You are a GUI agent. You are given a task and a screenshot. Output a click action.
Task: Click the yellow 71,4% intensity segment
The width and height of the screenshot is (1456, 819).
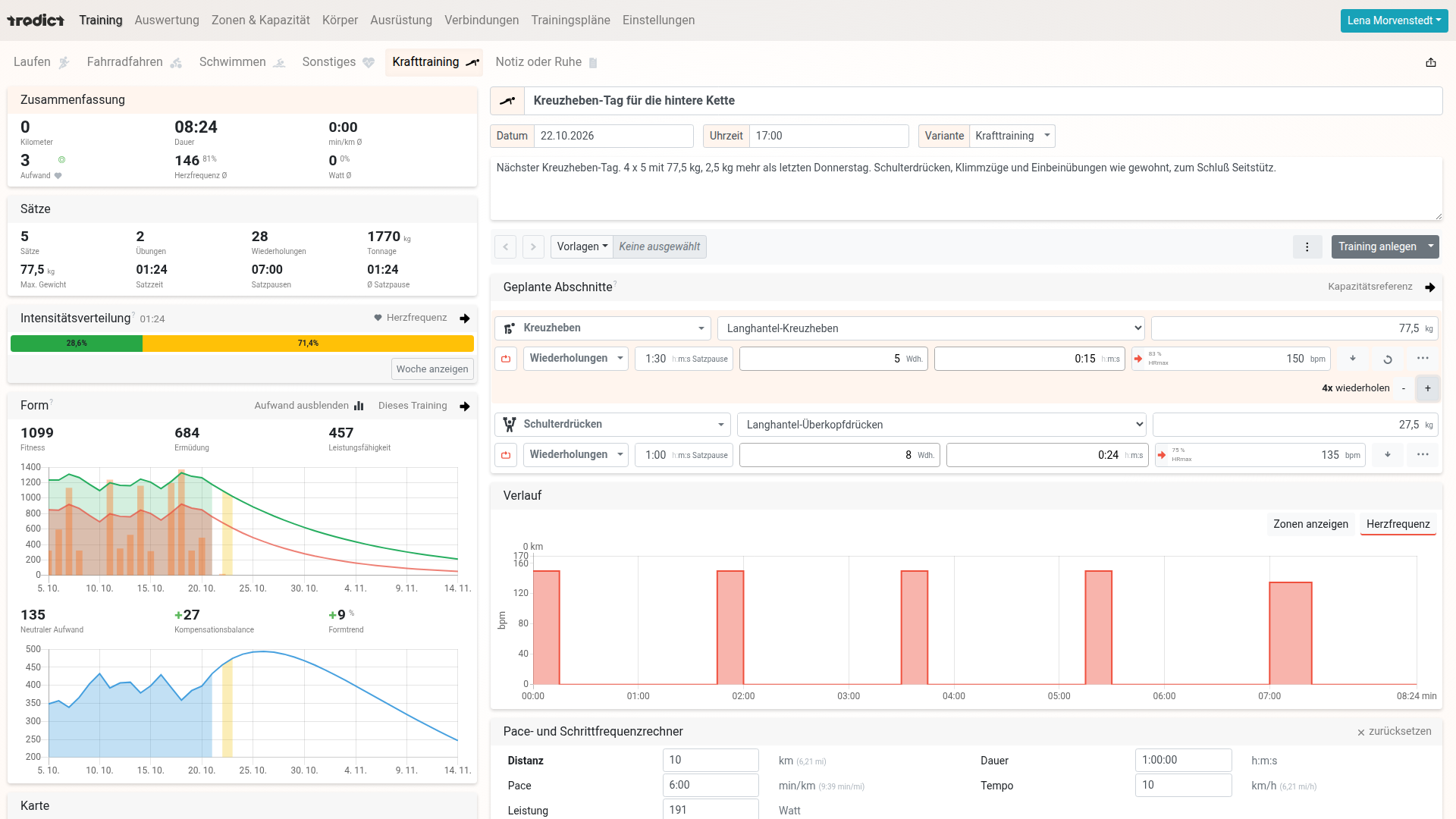pyautogui.click(x=308, y=344)
